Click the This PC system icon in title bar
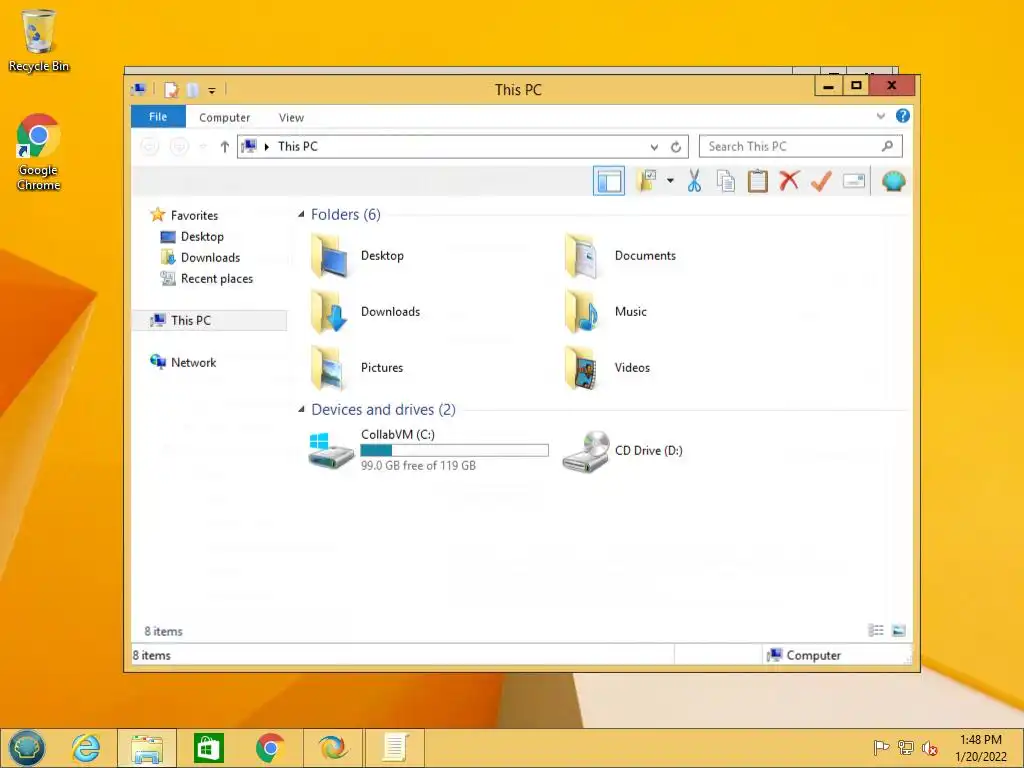 coord(138,89)
